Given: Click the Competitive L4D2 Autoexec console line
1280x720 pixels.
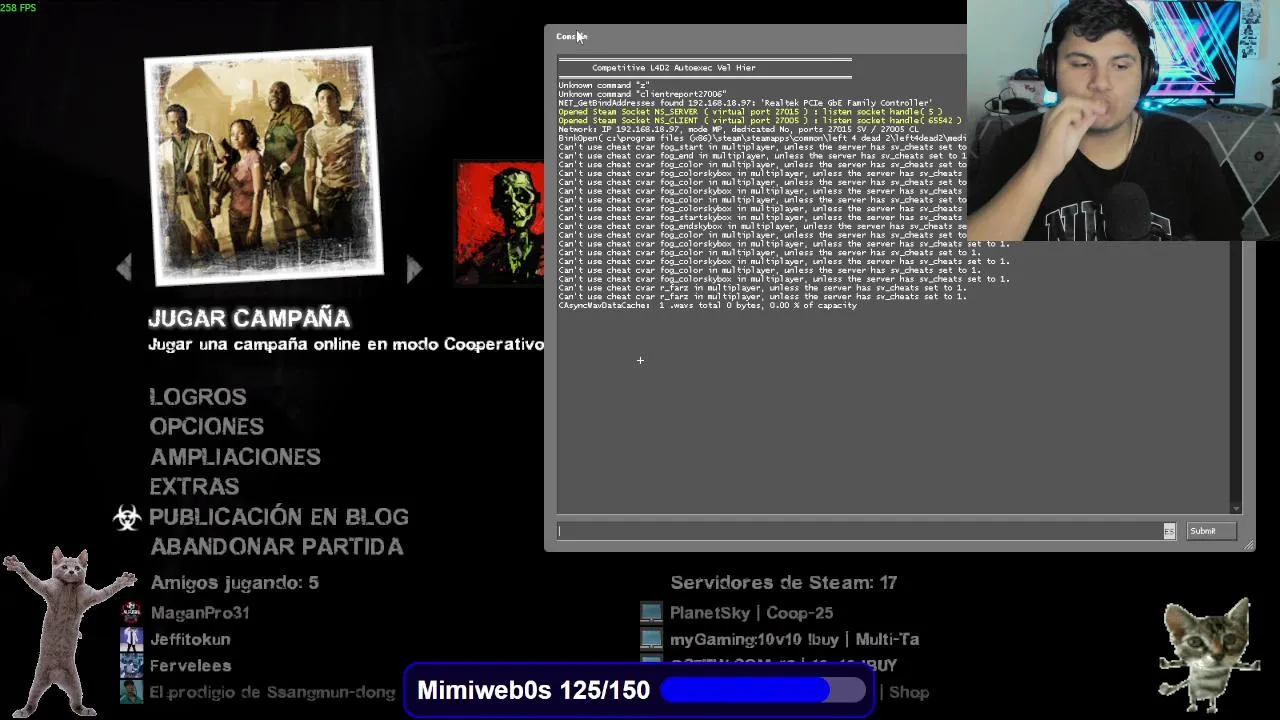Looking at the screenshot, I should click(674, 68).
